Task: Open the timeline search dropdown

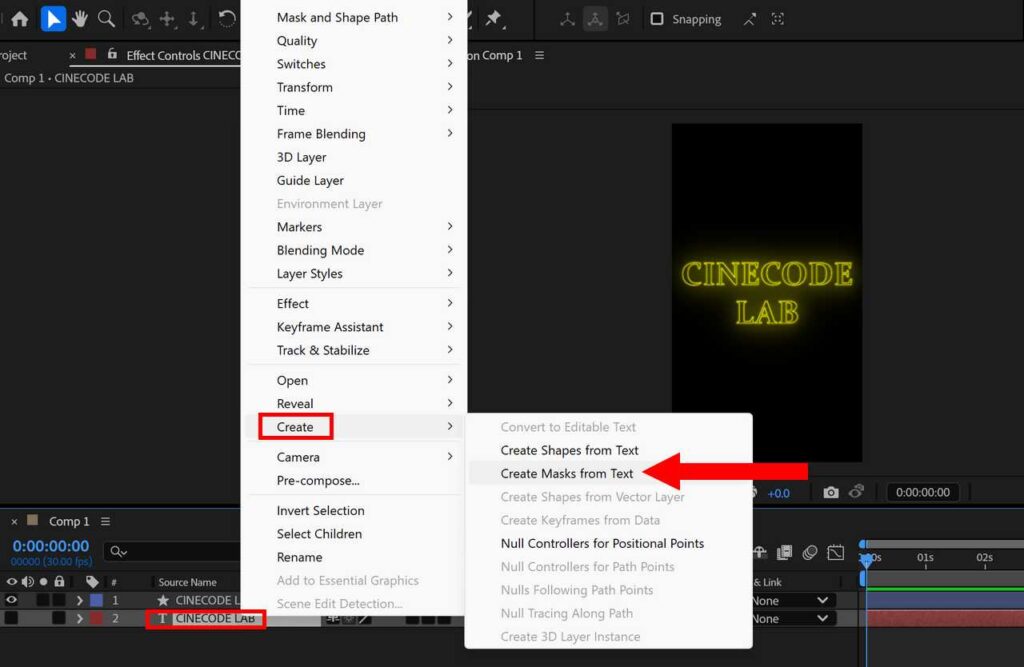Action: (118, 552)
